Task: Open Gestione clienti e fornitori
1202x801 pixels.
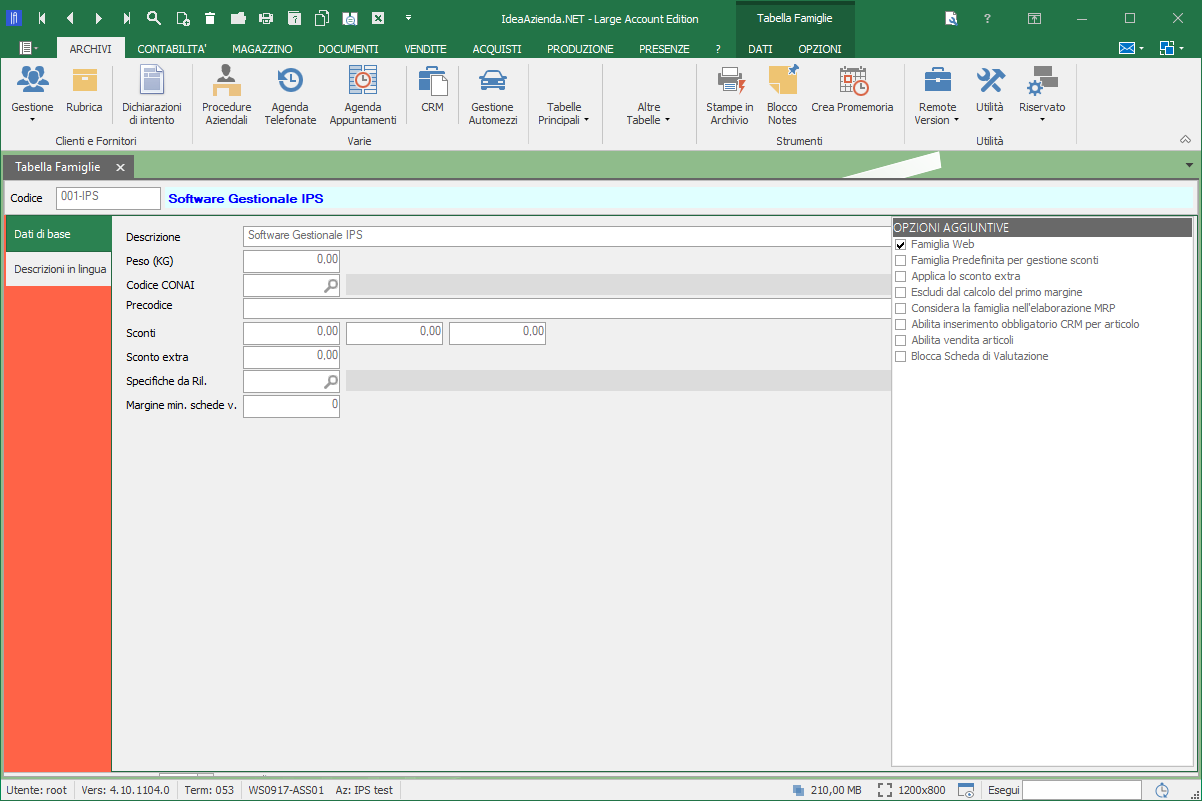Action: [32, 95]
